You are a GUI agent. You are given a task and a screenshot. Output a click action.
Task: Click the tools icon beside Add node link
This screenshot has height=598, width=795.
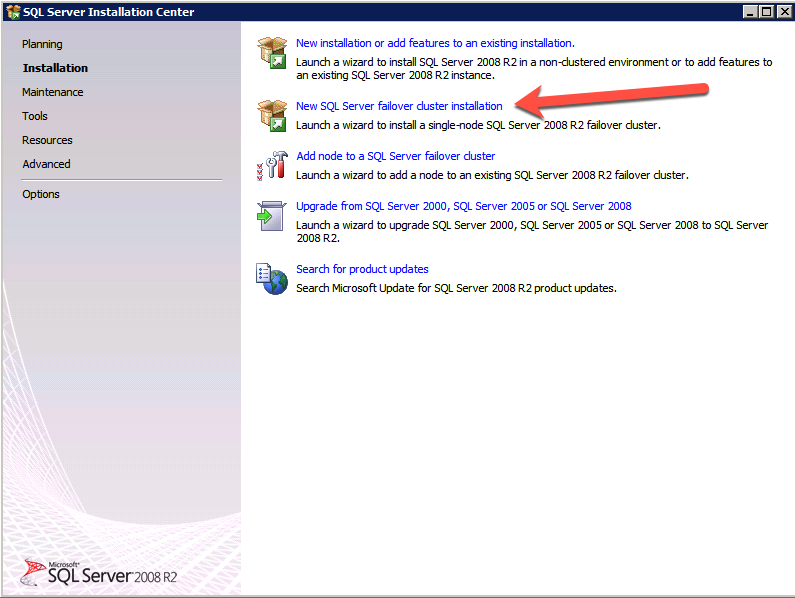(x=273, y=165)
